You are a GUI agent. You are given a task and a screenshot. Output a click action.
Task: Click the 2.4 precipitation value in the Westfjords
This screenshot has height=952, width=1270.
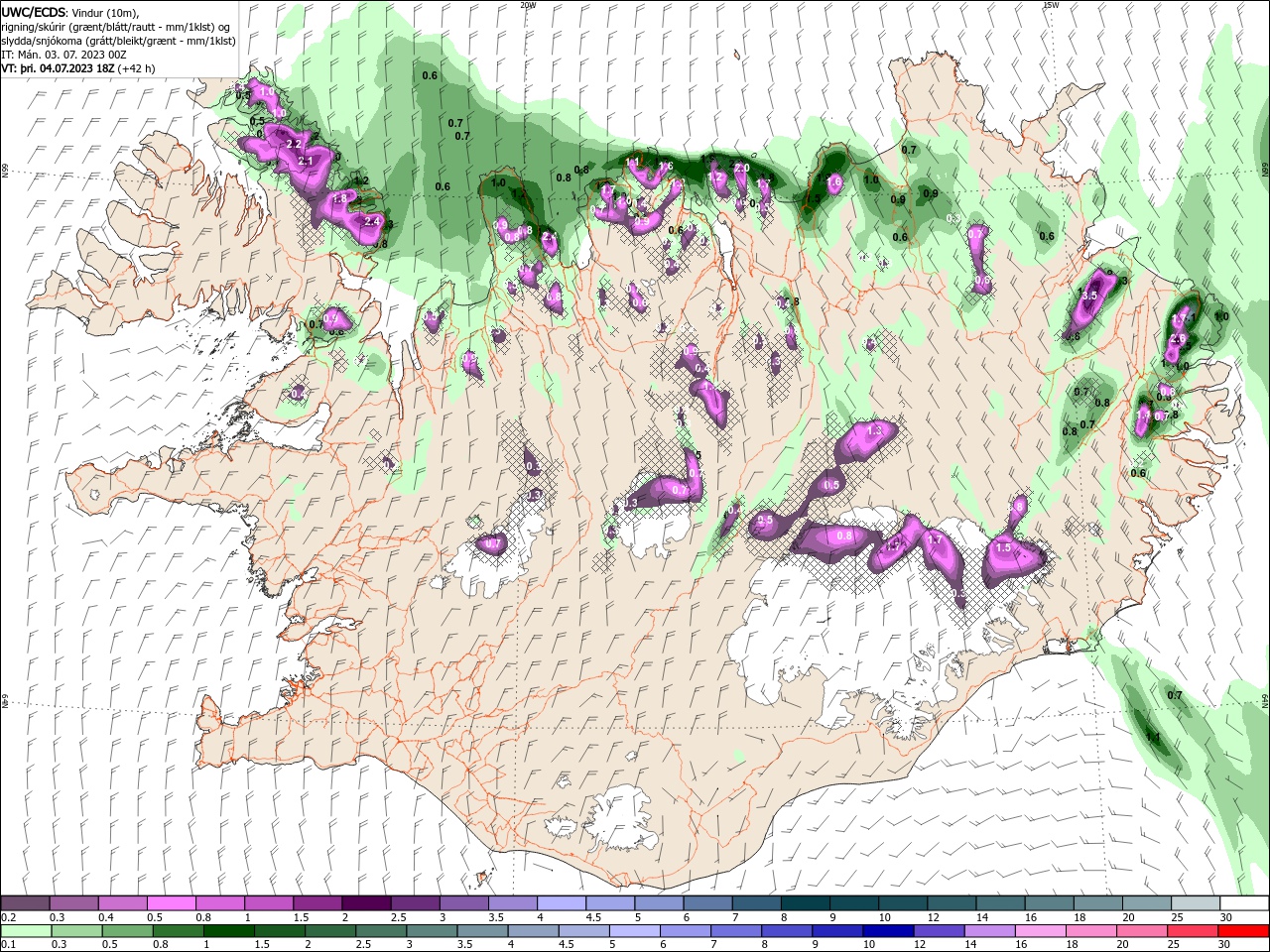pyautogui.click(x=373, y=220)
